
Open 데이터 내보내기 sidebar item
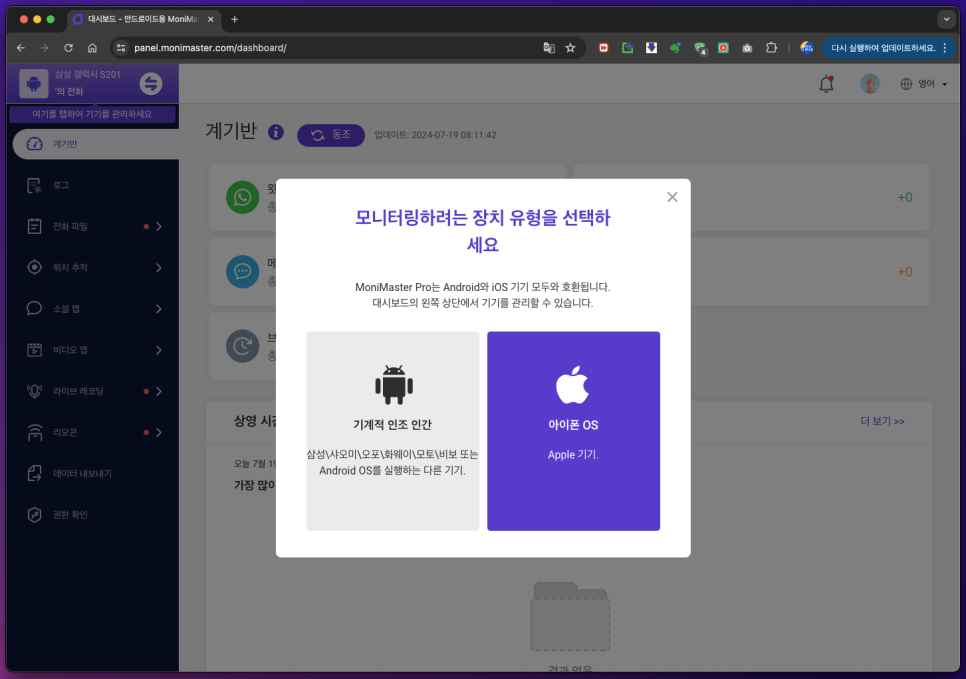tap(92, 473)
